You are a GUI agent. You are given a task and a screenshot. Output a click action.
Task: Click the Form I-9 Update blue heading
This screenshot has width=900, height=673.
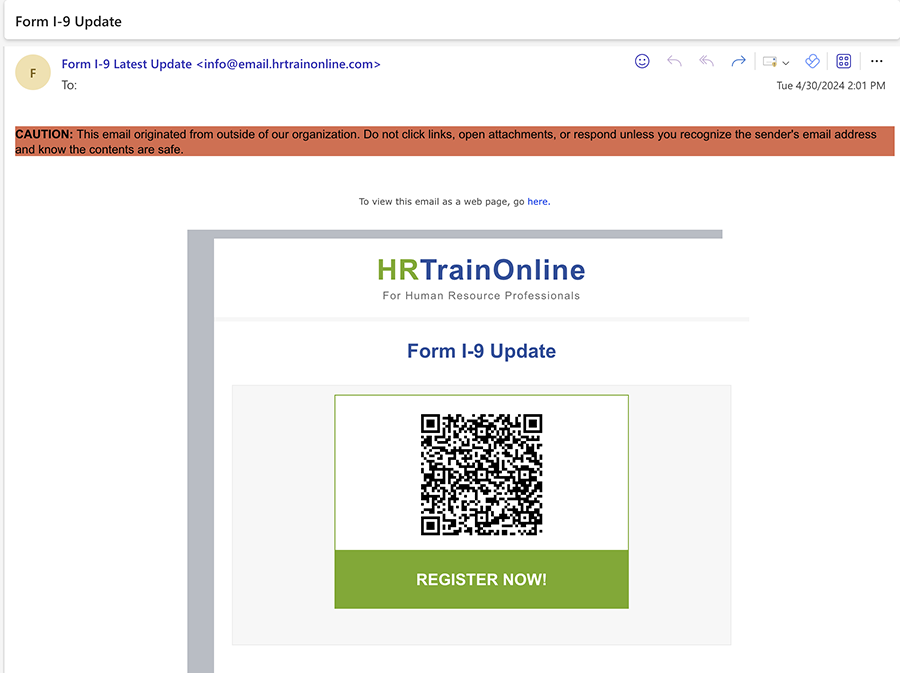click(x=481, y=351)
